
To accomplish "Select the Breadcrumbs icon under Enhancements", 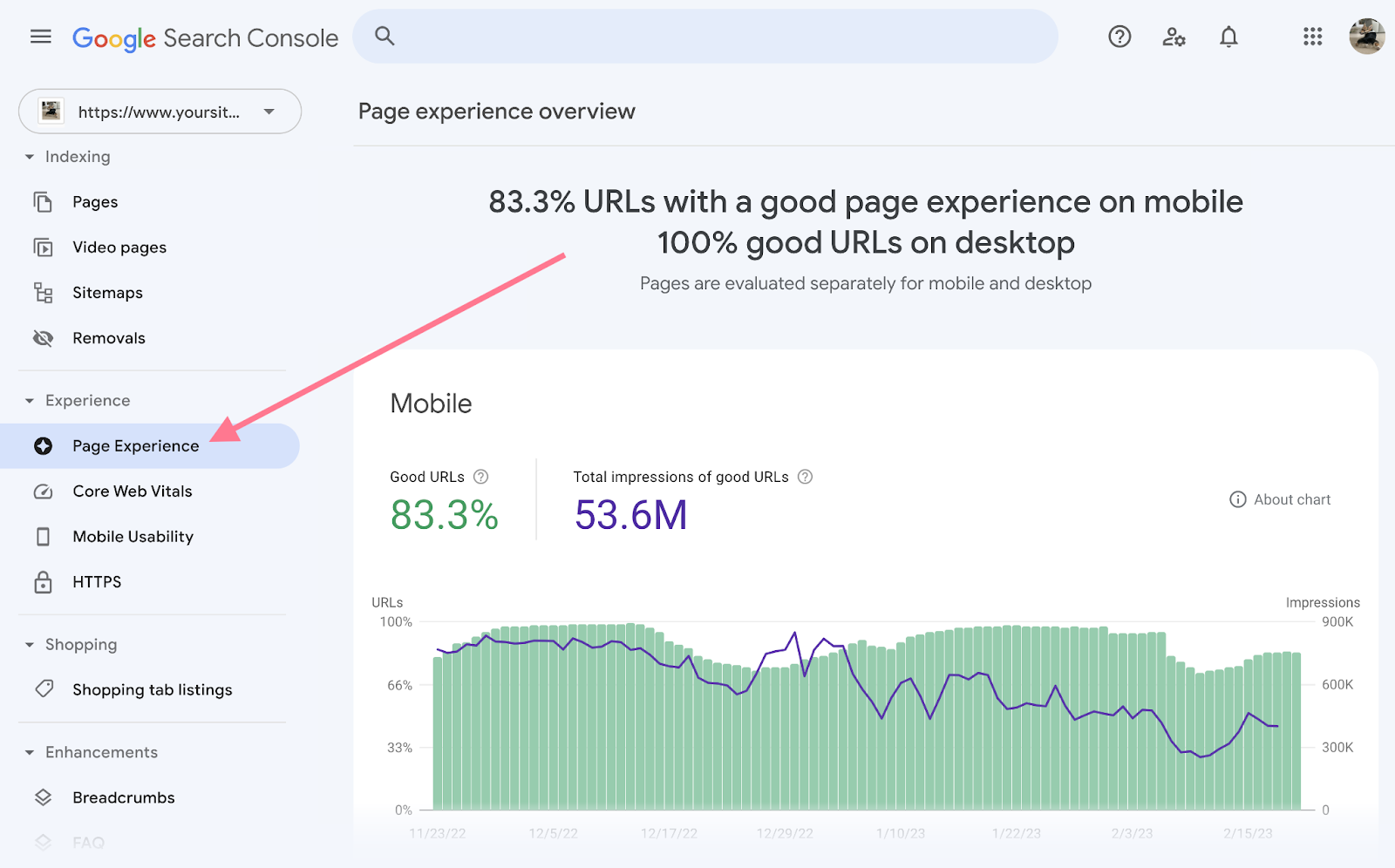I will (44, 797).
